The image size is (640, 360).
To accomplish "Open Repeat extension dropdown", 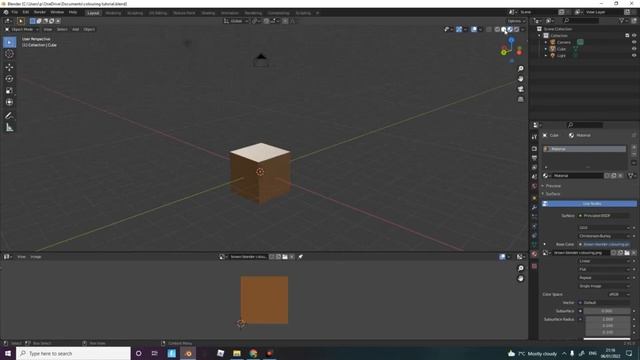I will (x=604, y=278).
